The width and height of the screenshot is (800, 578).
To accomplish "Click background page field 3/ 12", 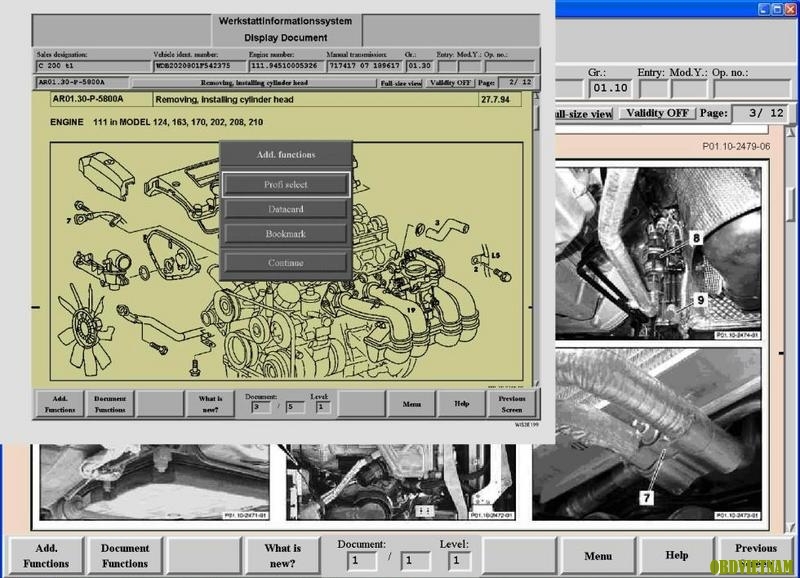I will tap(762, 113).
